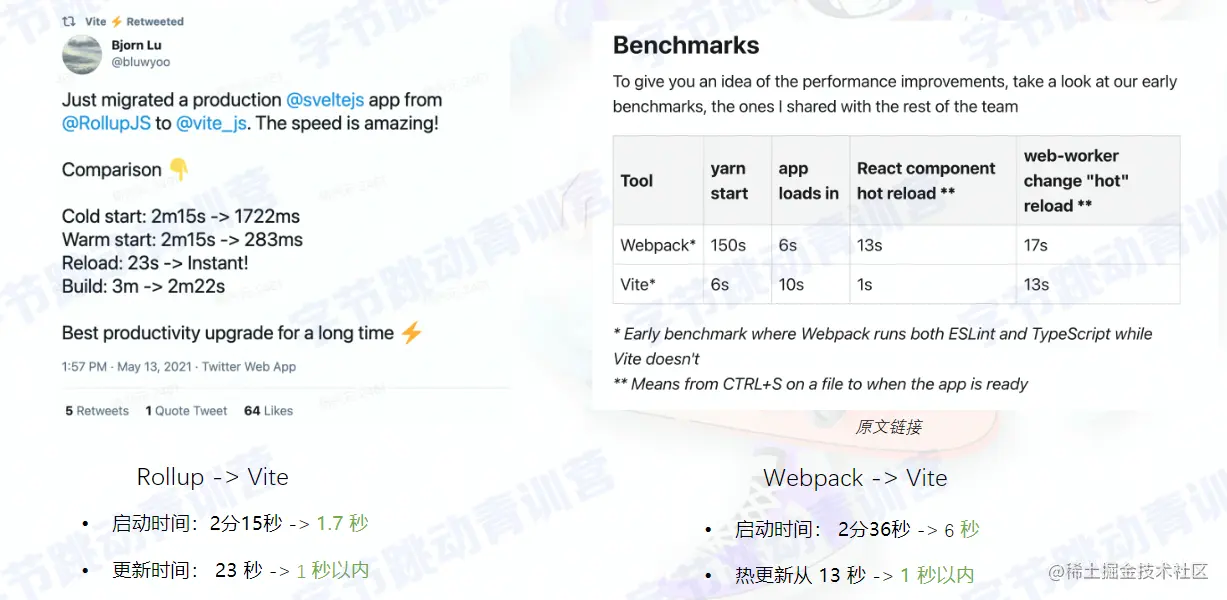View the 5 Retweets list
1227x600 pixels.
point(97,411)
